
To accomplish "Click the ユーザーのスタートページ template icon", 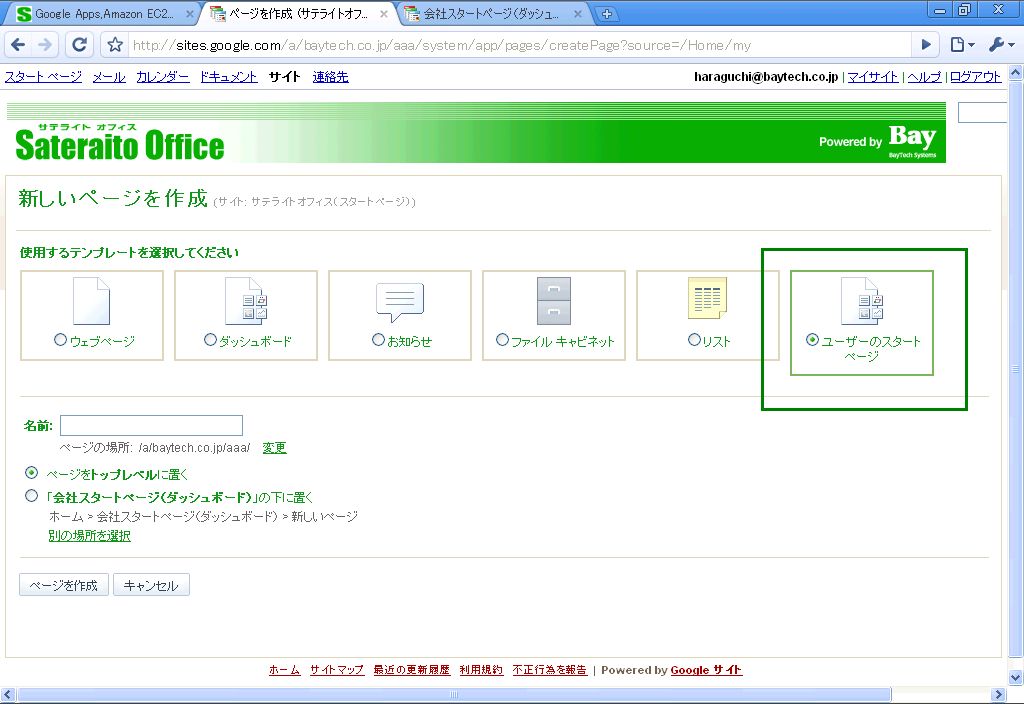I will pyautogui.click(x=862, y=301).
